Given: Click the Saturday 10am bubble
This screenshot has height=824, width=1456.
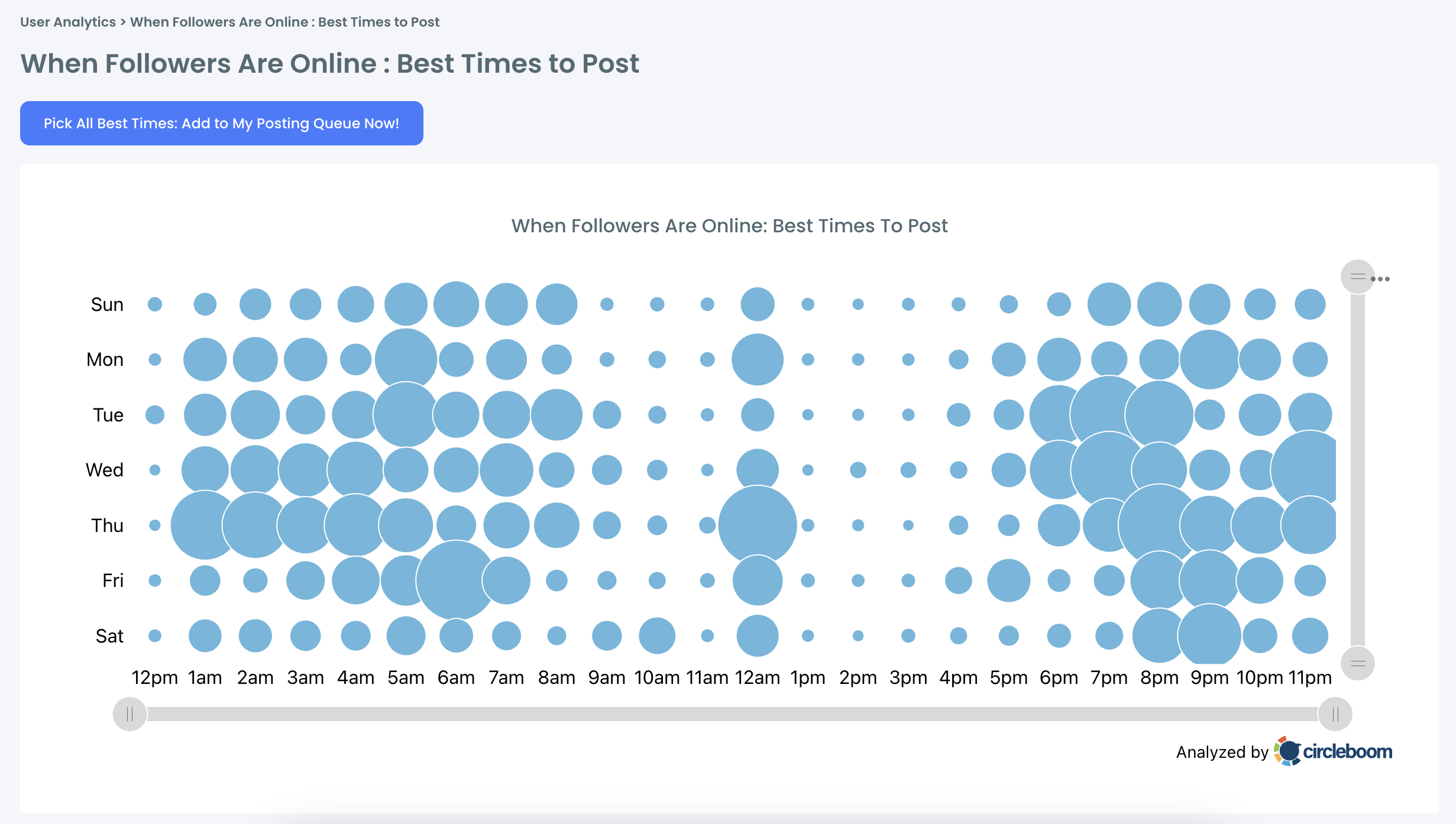Looking at the screenshot, I should click(656, 635).
